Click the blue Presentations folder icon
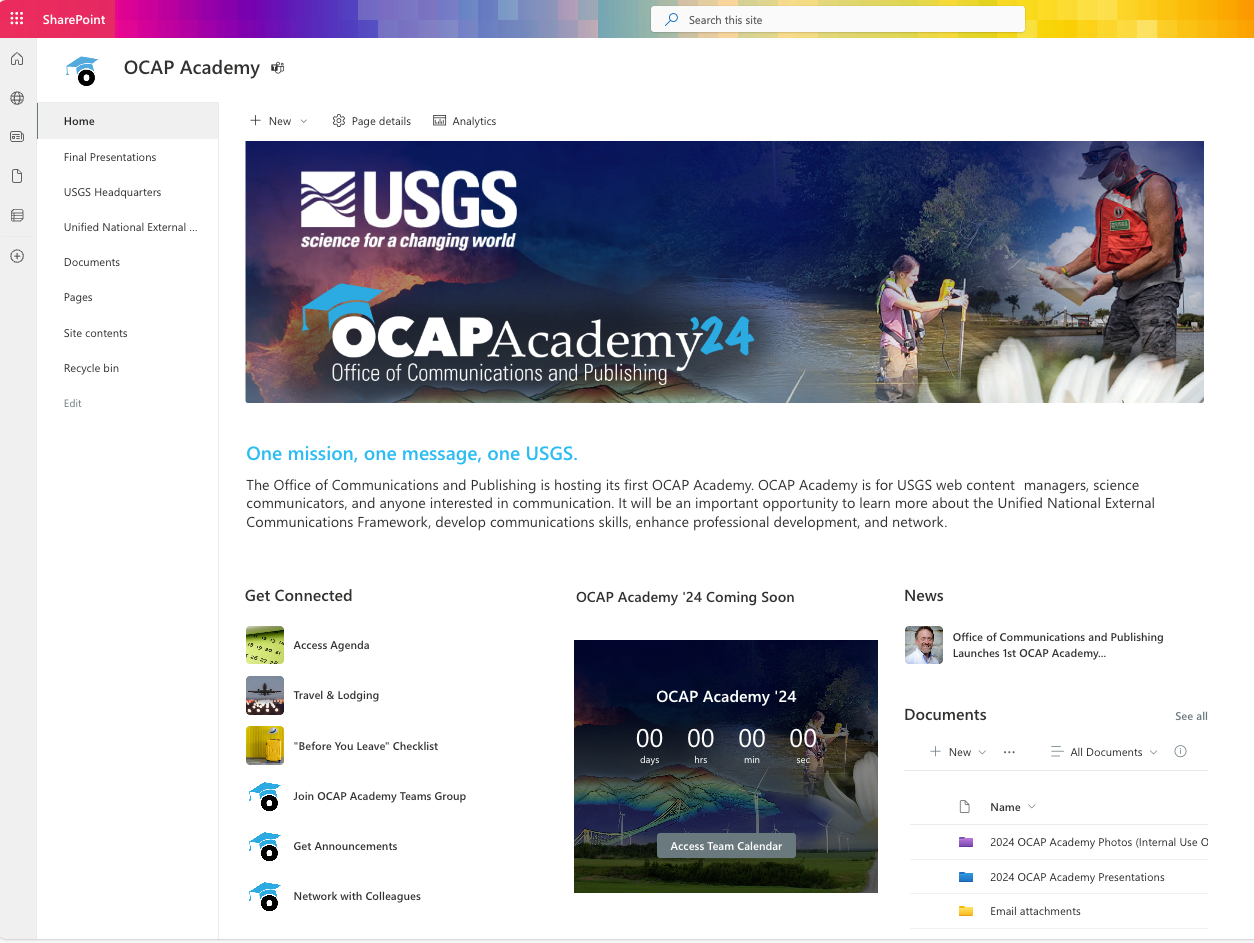This screenshot has height=943, width=1254. click(x=966, y=877)
